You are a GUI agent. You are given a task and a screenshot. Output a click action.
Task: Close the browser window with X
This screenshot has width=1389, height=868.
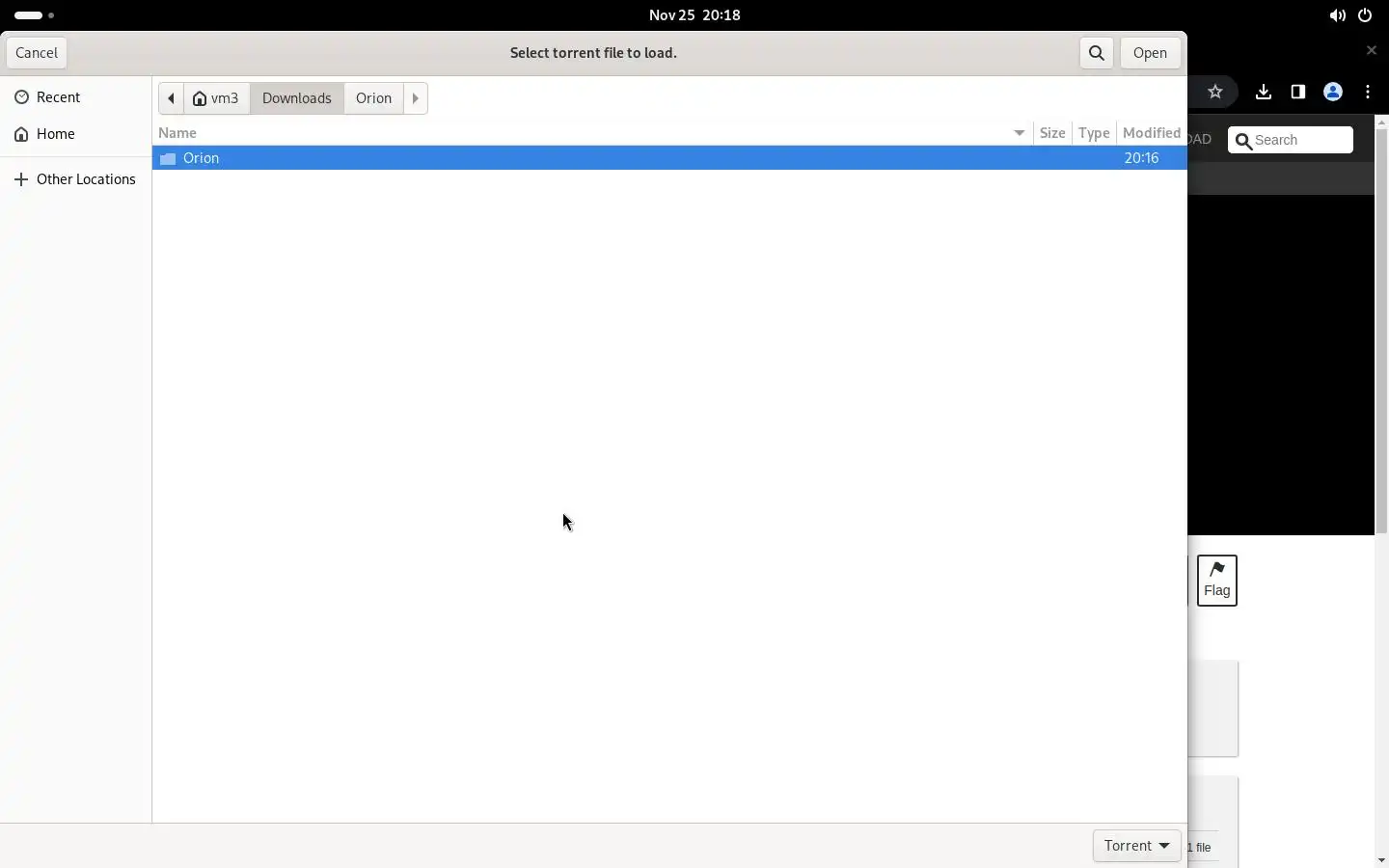[1374, 50]
